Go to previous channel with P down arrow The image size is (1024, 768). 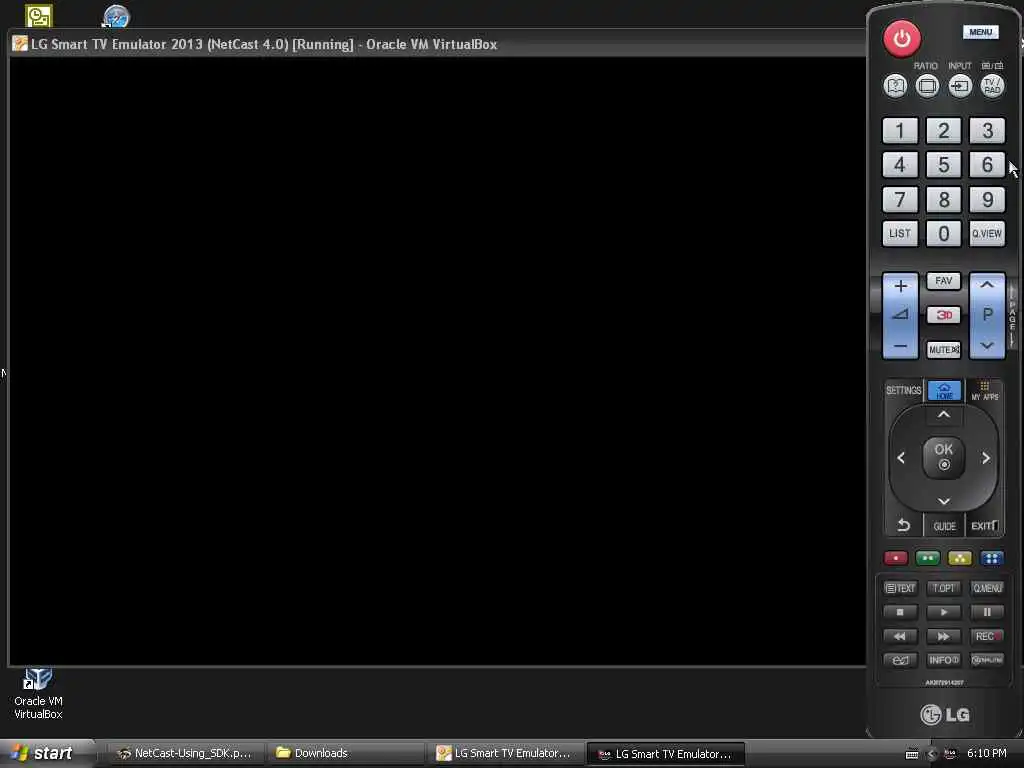coord(987,346)
